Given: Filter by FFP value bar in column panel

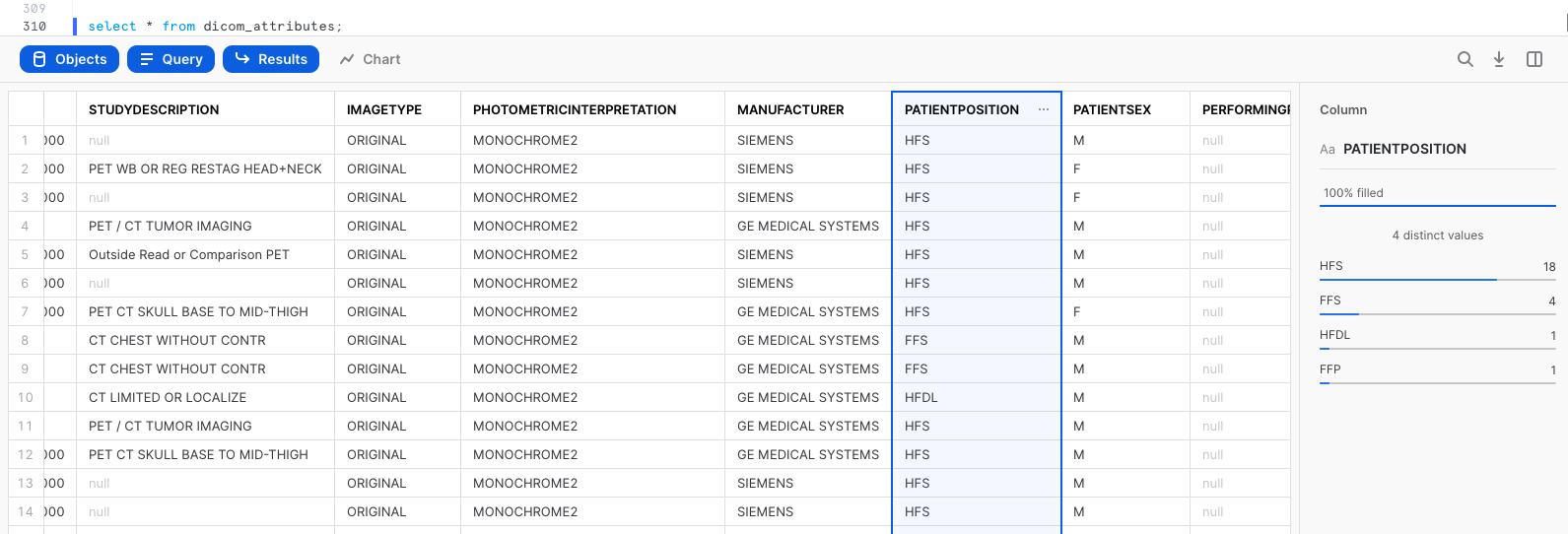Looking at the screenshot, I should (x=1437, y=371).
